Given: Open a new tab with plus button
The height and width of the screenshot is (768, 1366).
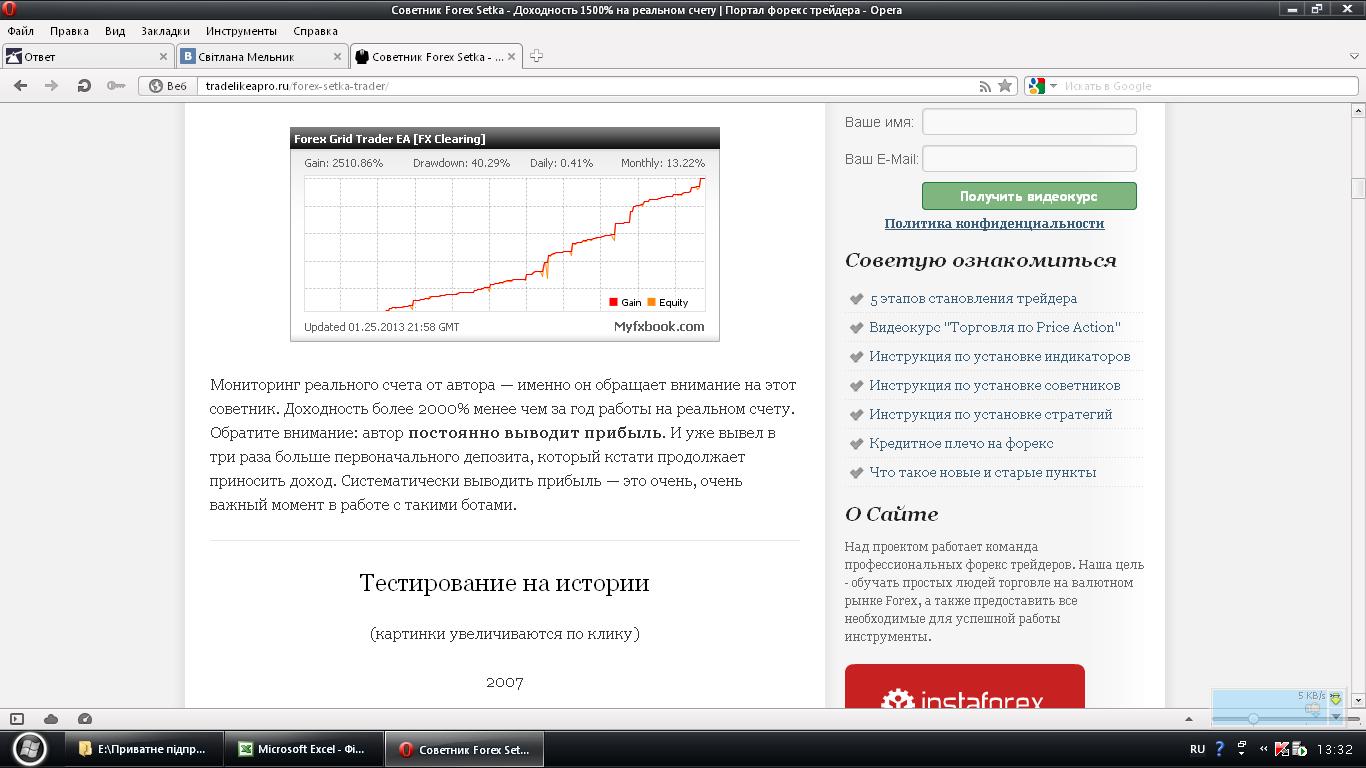Looking at the screenshot, I should (536, 56).
